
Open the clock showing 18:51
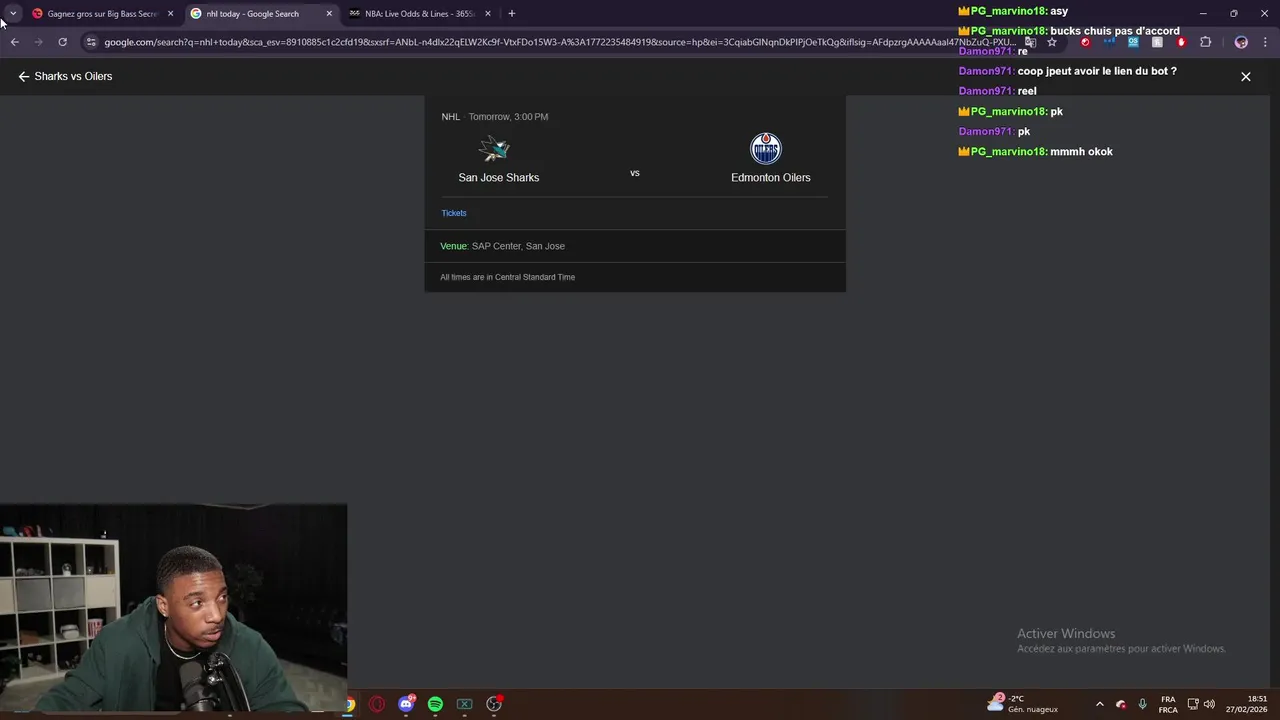point(1247,704)
